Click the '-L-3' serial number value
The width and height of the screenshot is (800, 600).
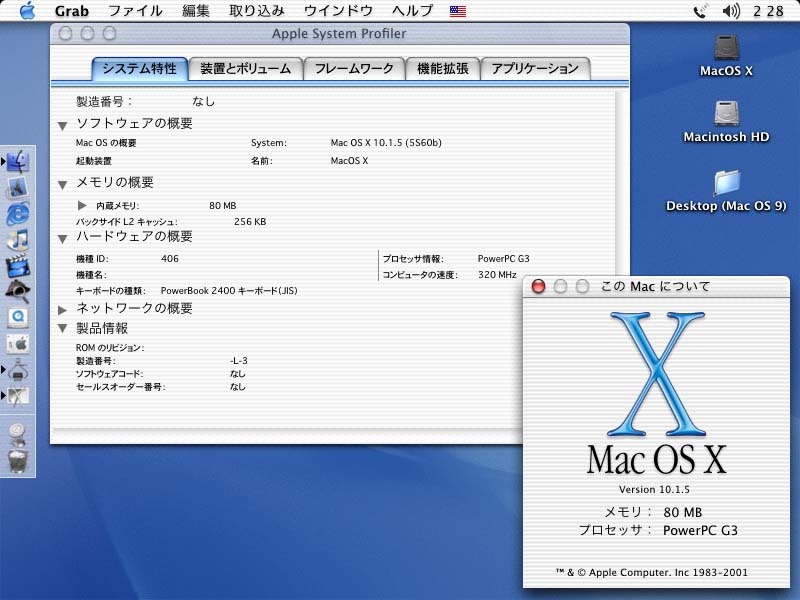click(x=238, y=361)
